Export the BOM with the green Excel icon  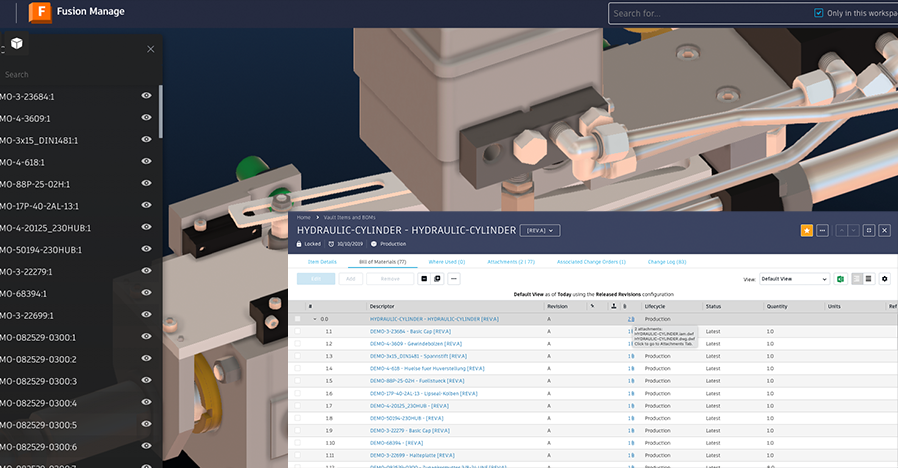(840, 279)
